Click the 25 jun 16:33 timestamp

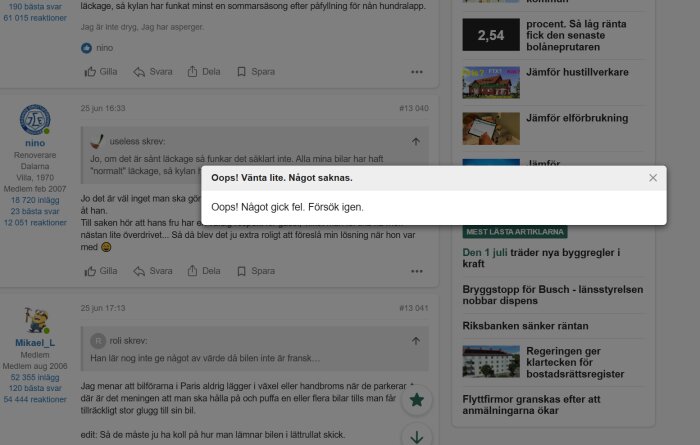(103, 108)
